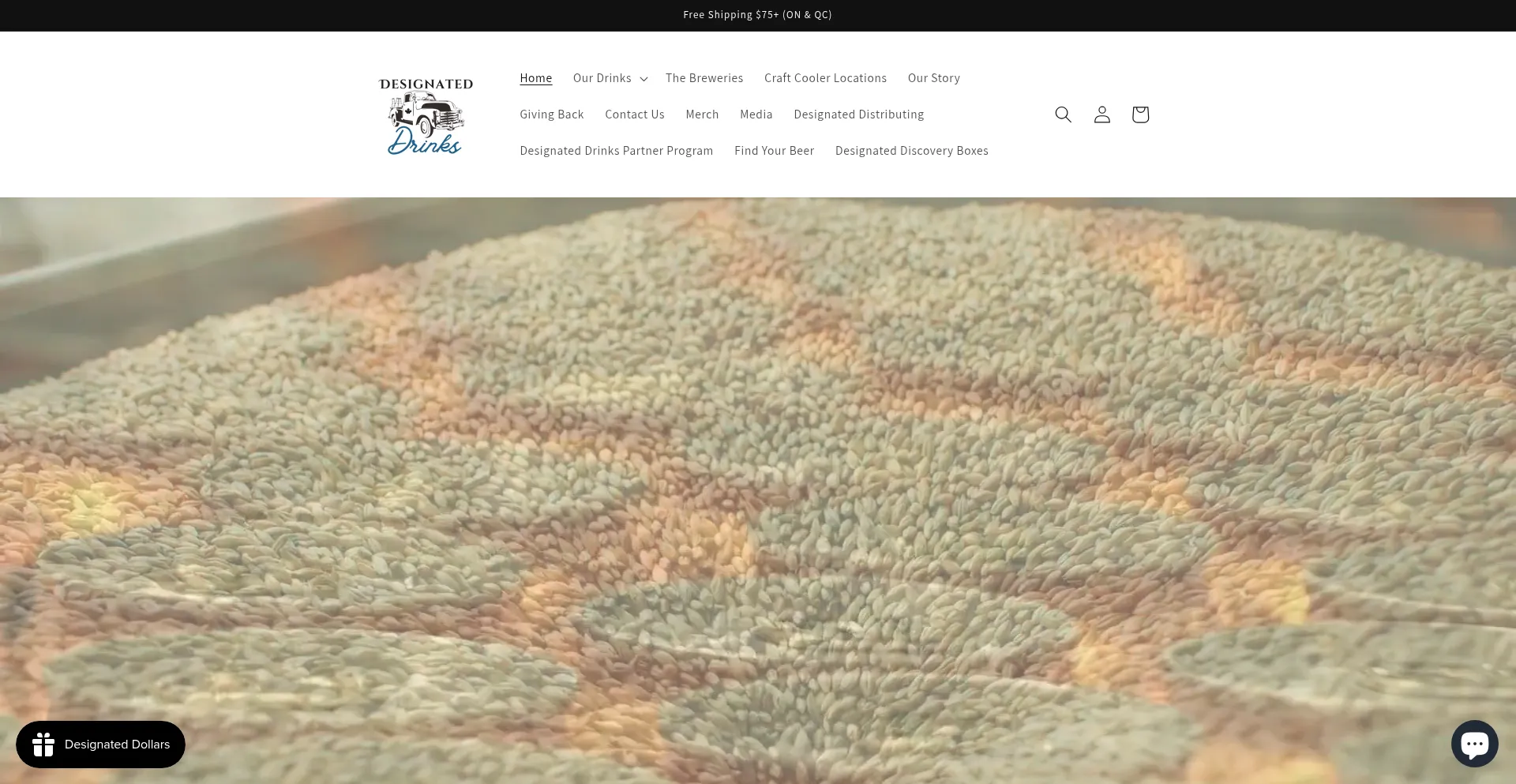The width and height of the screenshot is (1516, 784).
Task: View Designated Drinks Partner Program
Action: tap(617, 151)
